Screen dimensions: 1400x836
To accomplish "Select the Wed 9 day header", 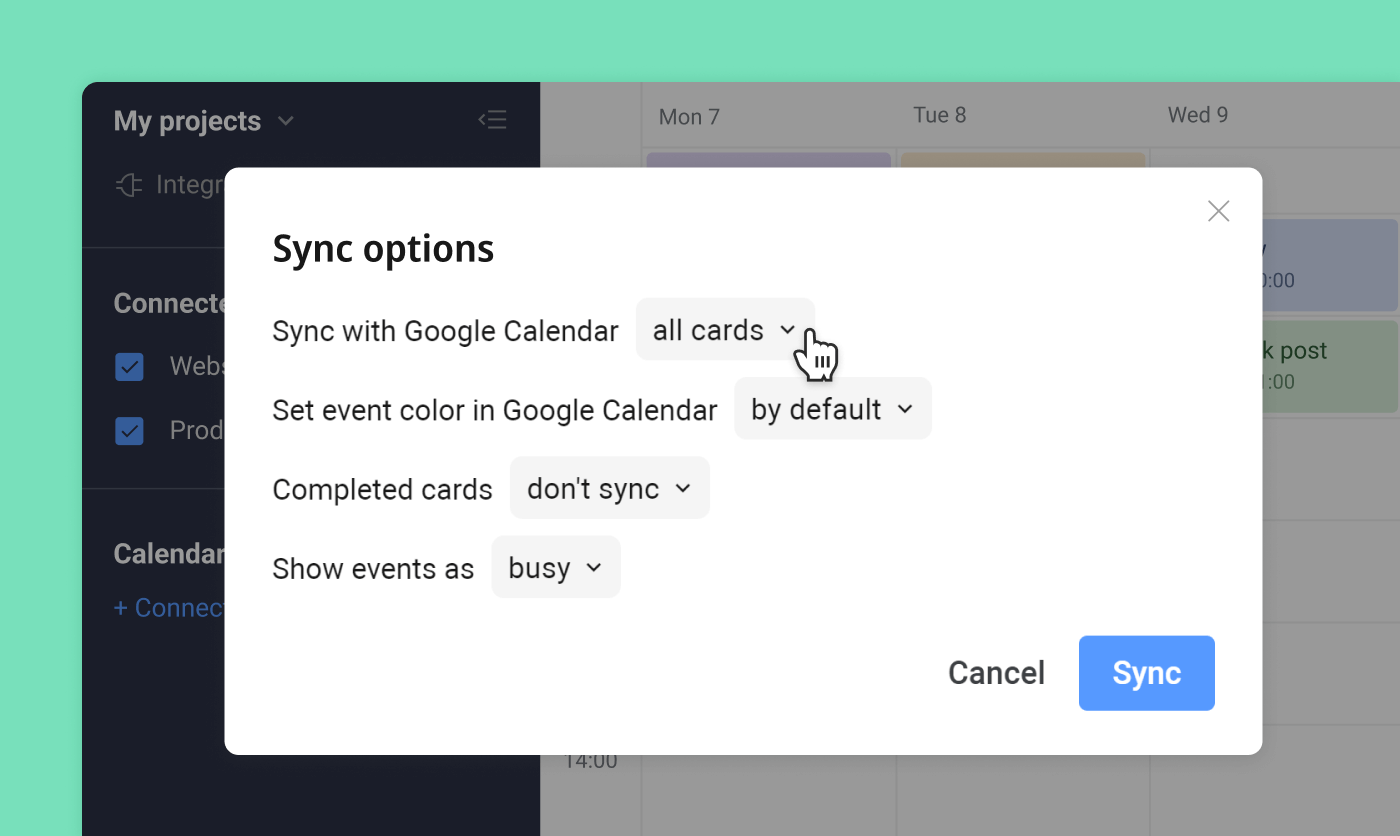I will tap(1197, 115).
